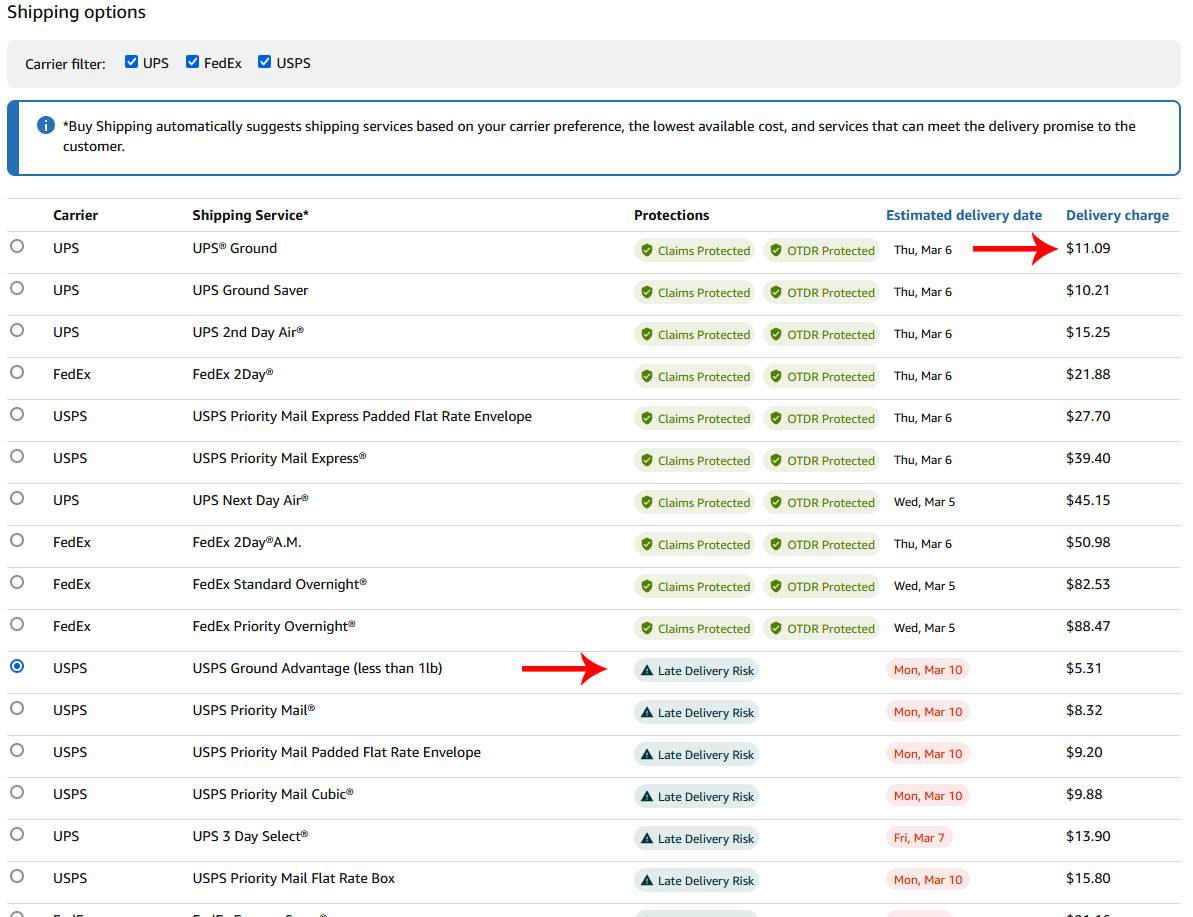Click Claims Protected shield icon for FedEx 2Day A.M.
This screenshot has width=1193, height=917.
[647, 544]
